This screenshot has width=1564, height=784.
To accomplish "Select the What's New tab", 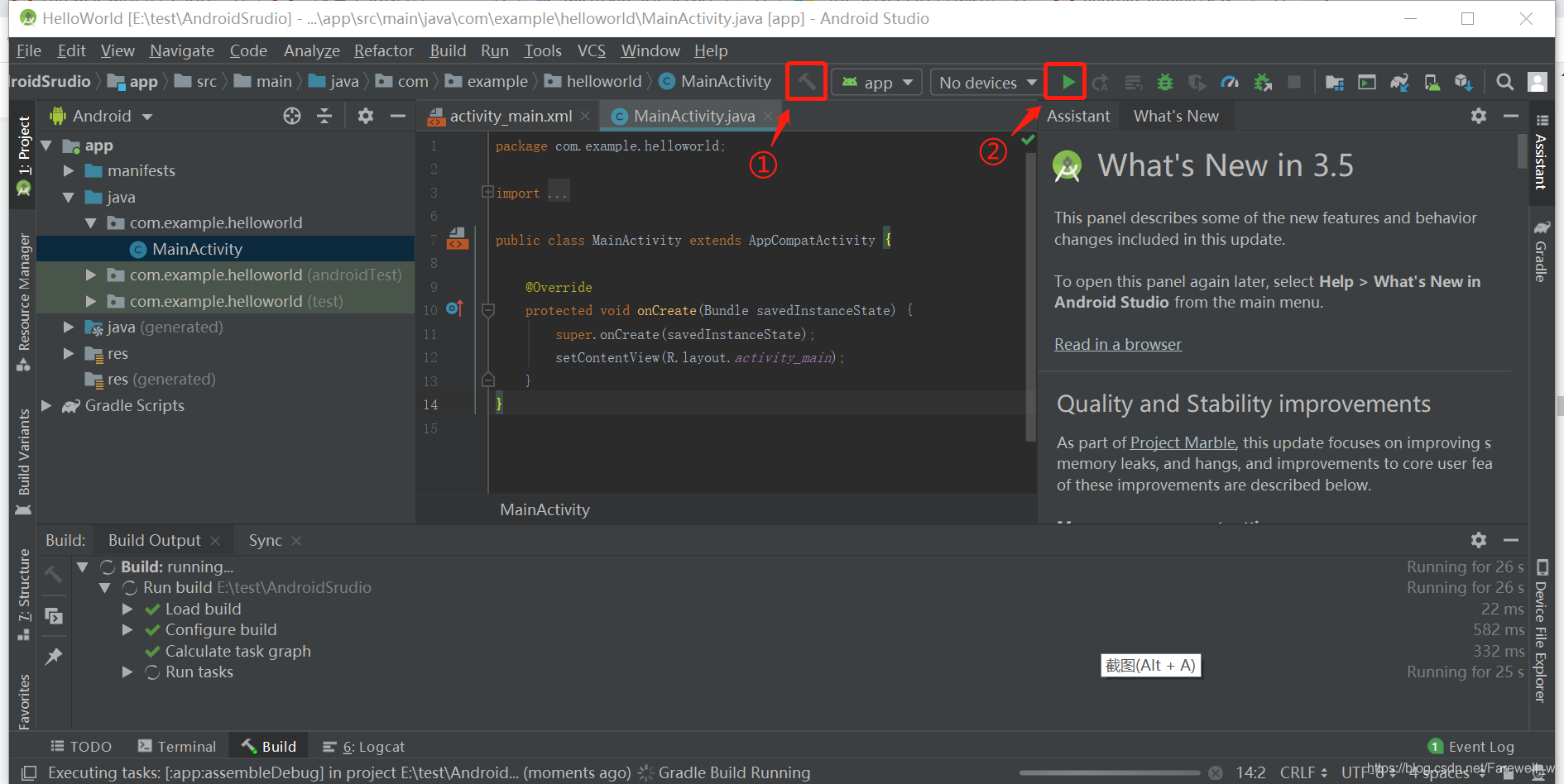I will 1176,117.
